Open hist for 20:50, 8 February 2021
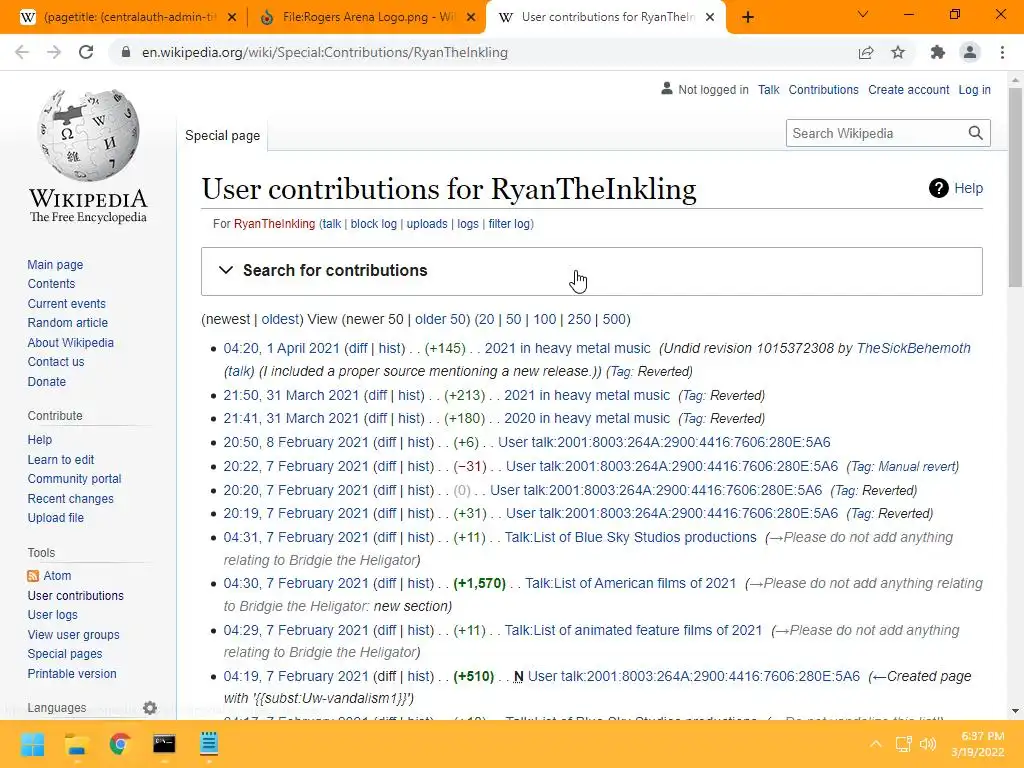This screenshot has width=1024, height=768. [x=419, y=443]
